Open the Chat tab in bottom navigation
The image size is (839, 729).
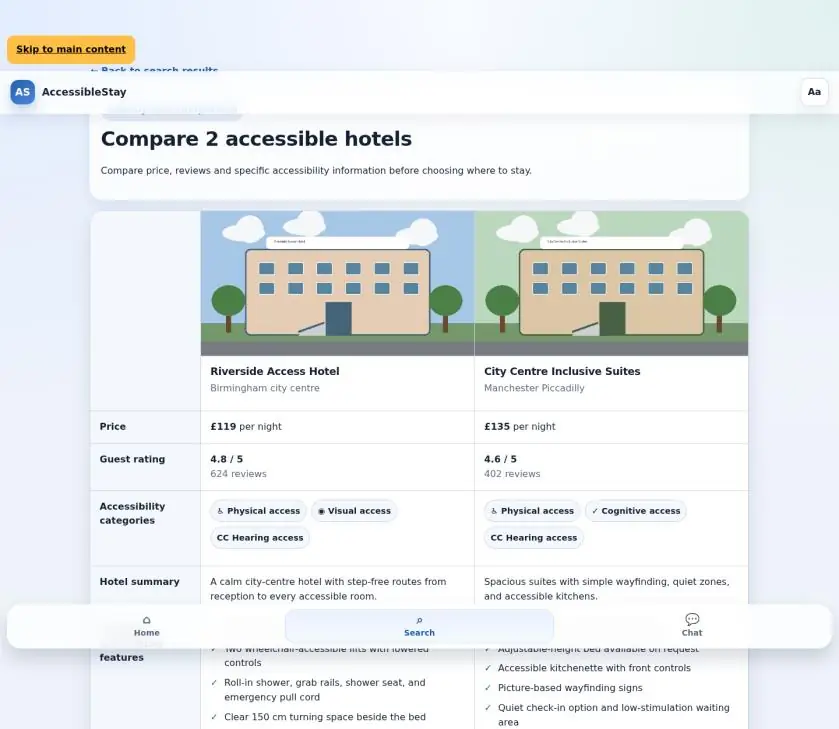[x=692, y=626]
